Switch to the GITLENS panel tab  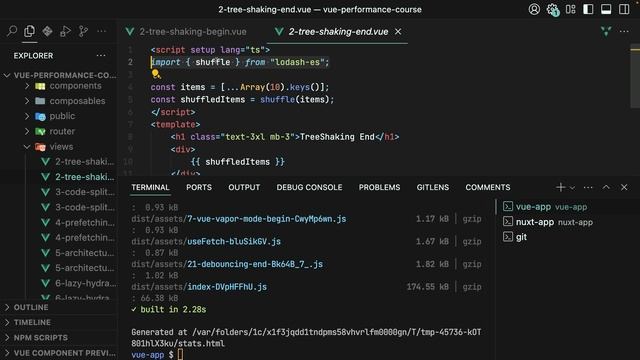[433, 187]
